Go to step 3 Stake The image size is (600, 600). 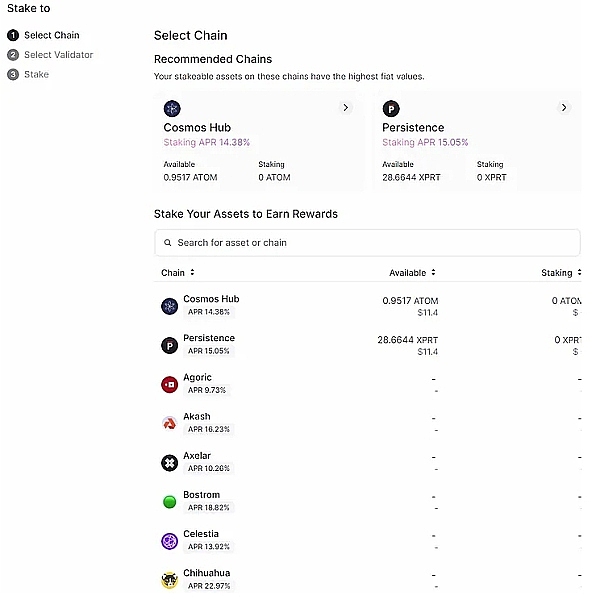click(x=36, y=74)
